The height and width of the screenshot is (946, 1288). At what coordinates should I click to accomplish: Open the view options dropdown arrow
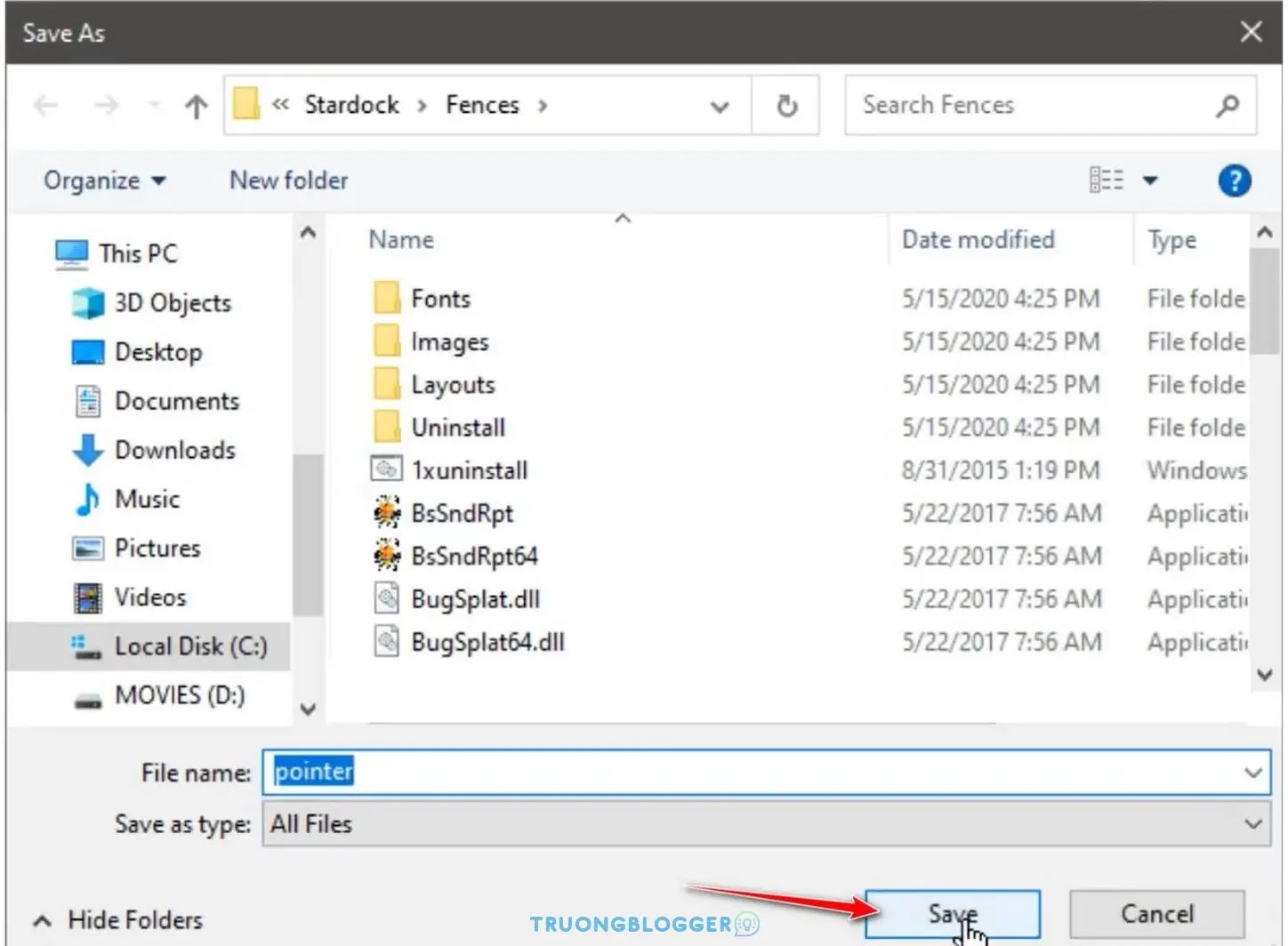click(x=1150, y=180)
